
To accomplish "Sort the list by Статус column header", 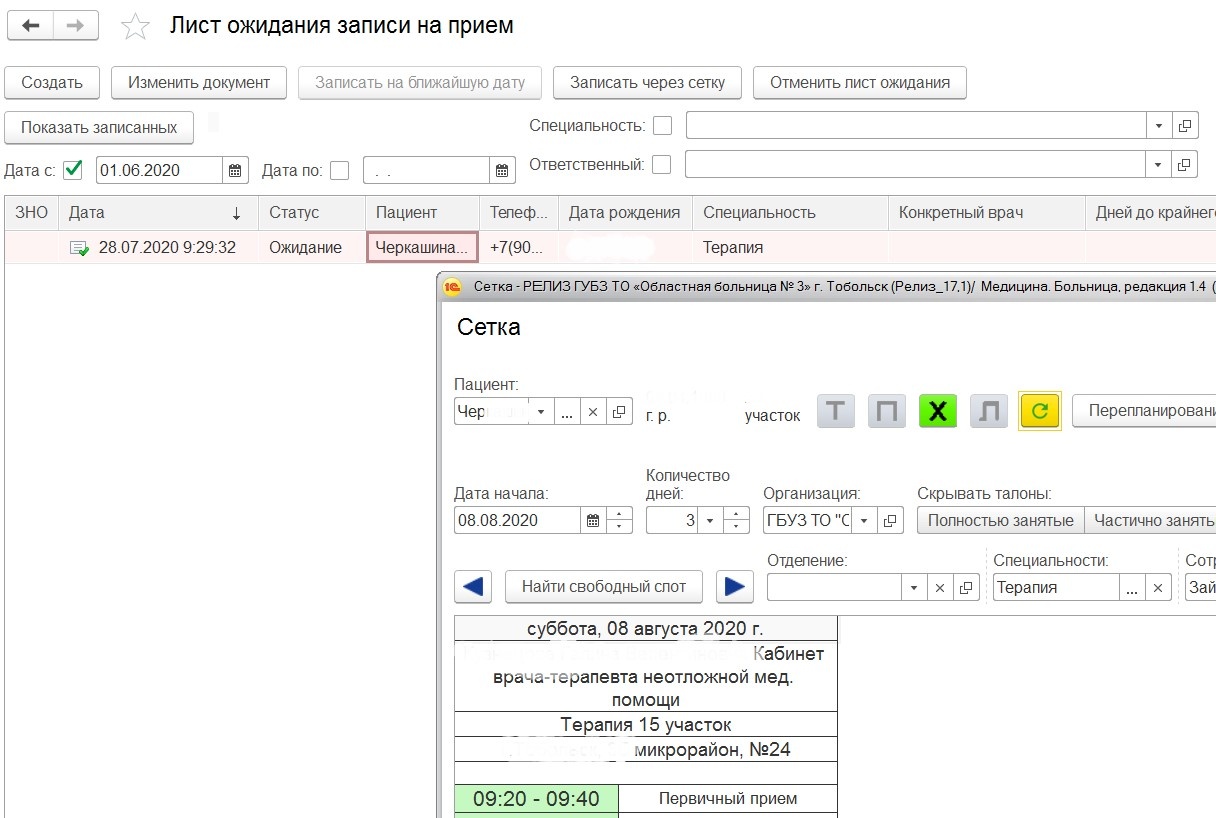I will (x=294, y=212).
